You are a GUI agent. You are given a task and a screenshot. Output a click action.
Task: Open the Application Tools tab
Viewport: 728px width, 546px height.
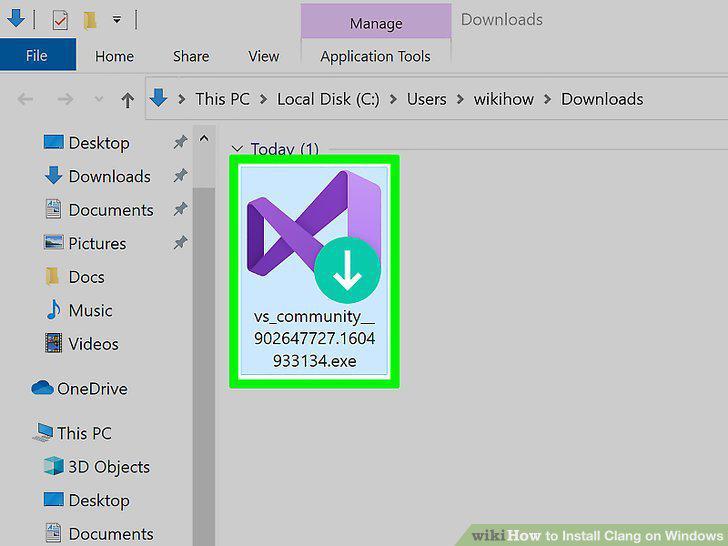pyautogui.click(x=376, y=57)
